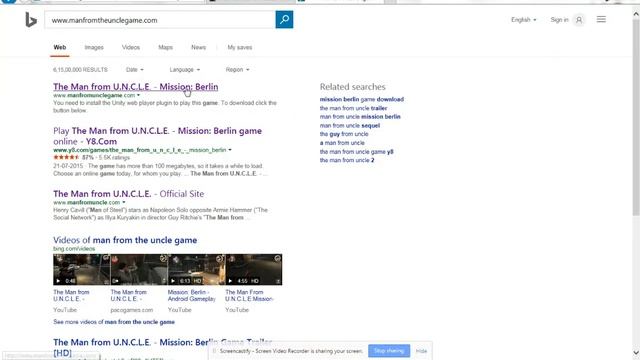Open Mission: Berlin Game Trailer [HD] result
The height and width of the screenshot is (360, 640).
(162, 347)
